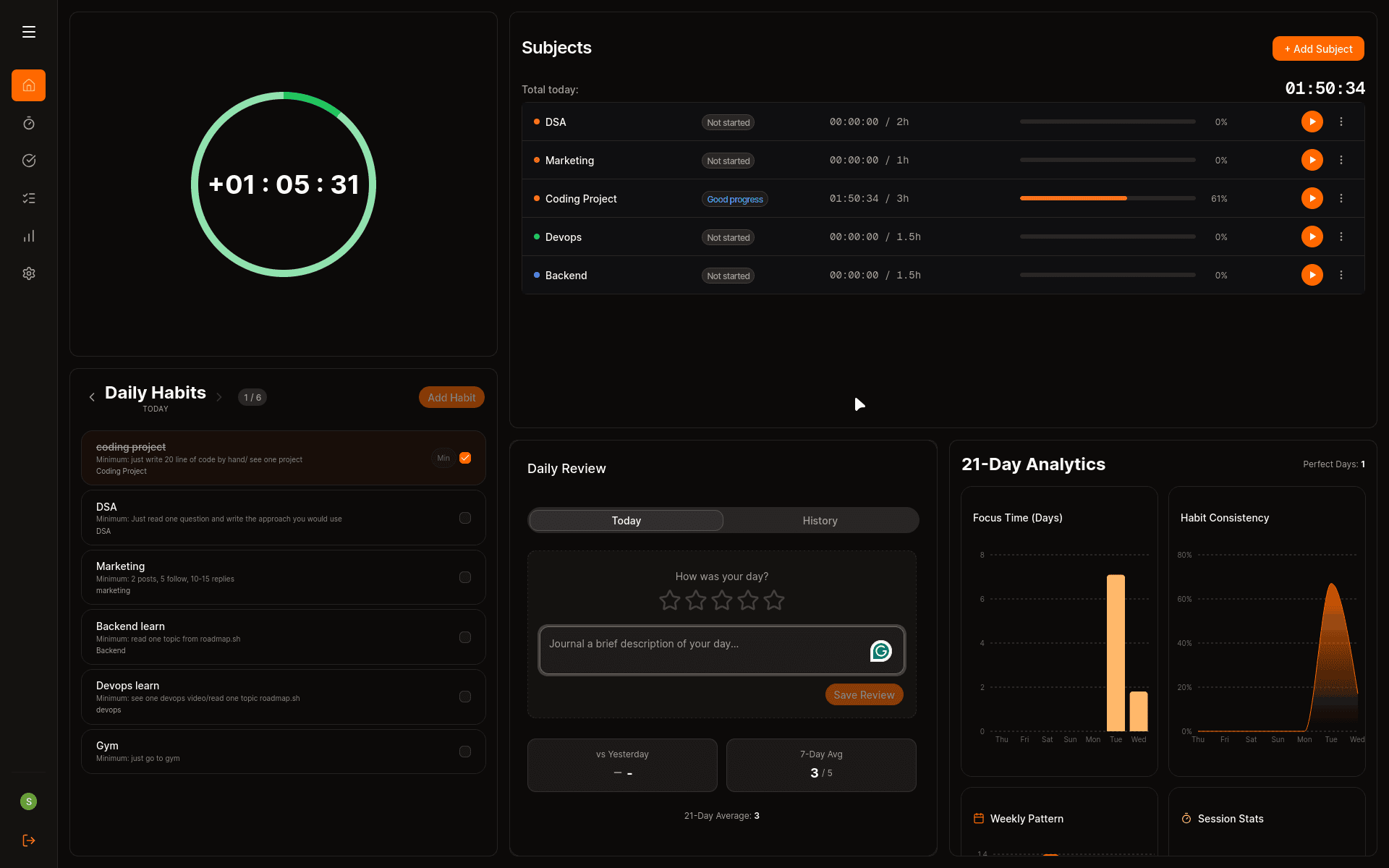Rate the day four stars
This screenshot has width=1389, height=868.
click(x=748, y=600)
